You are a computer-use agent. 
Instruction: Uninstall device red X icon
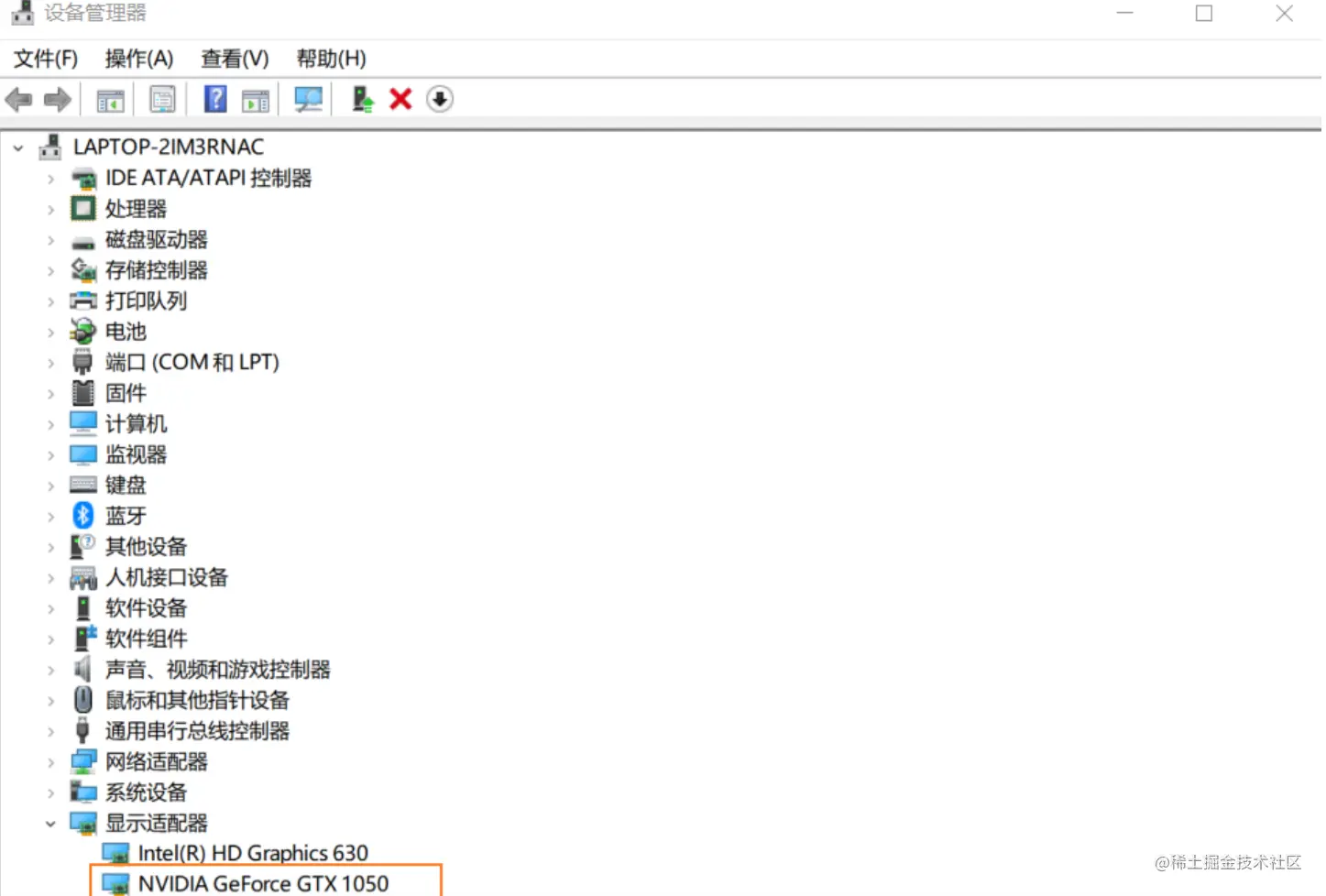(400, 99)
